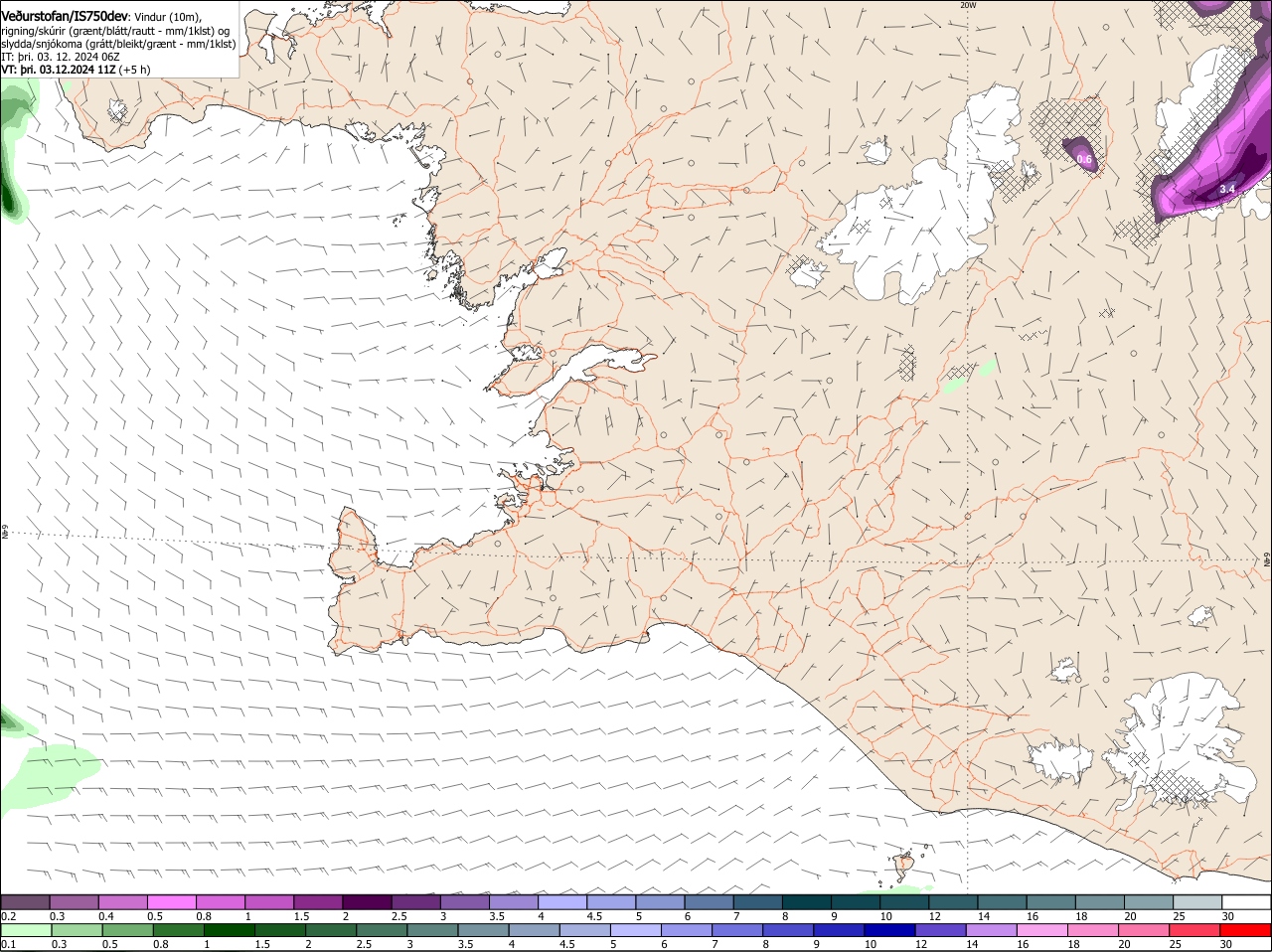Select the lower legend swatch labeled 25

point(1194,930)
